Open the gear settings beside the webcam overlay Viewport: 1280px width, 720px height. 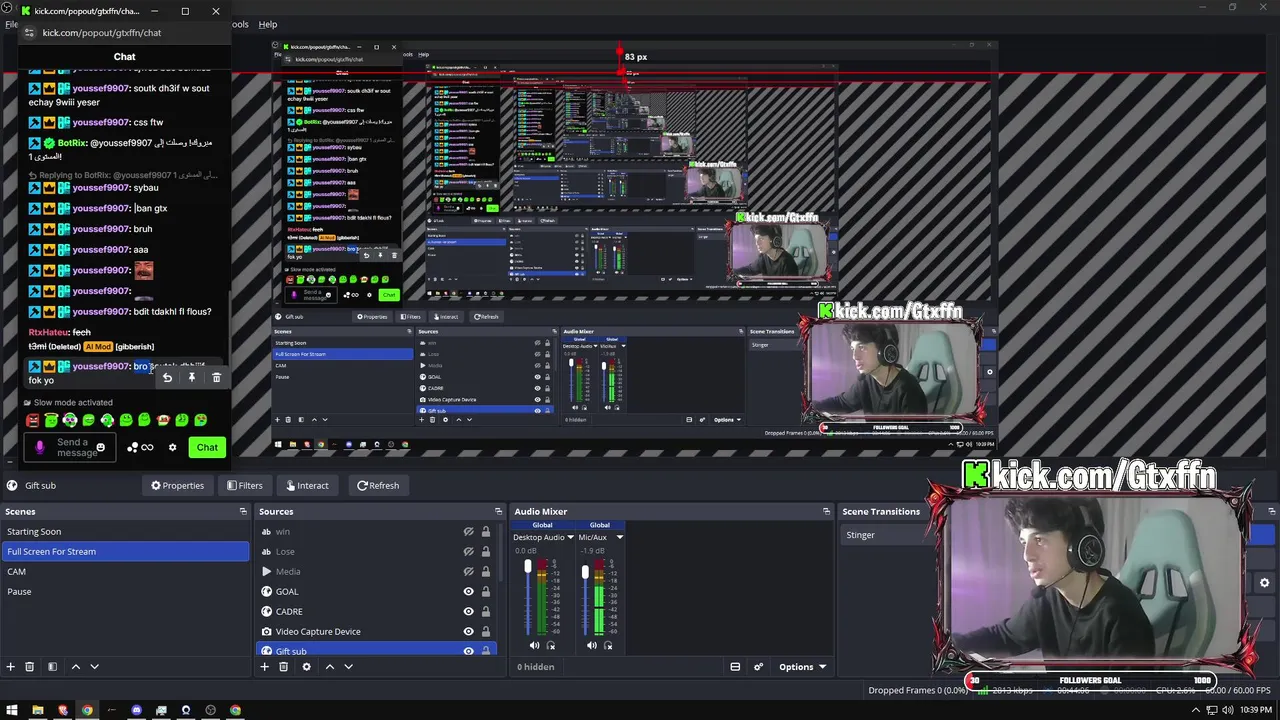[x=1264, y=583]
